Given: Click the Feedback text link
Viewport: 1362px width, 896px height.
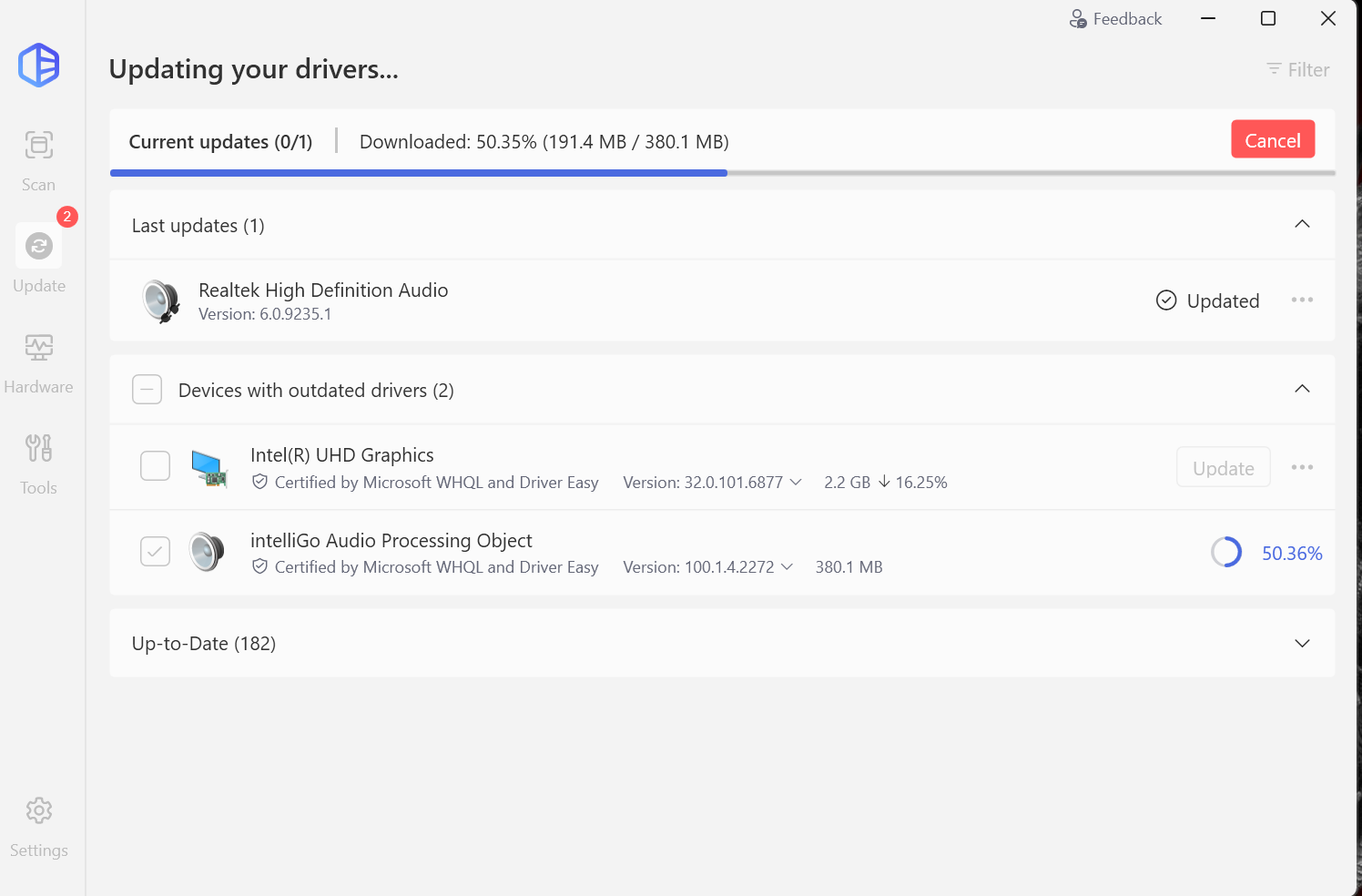Looking at the screenshot, I should (x=1127, y=19).
